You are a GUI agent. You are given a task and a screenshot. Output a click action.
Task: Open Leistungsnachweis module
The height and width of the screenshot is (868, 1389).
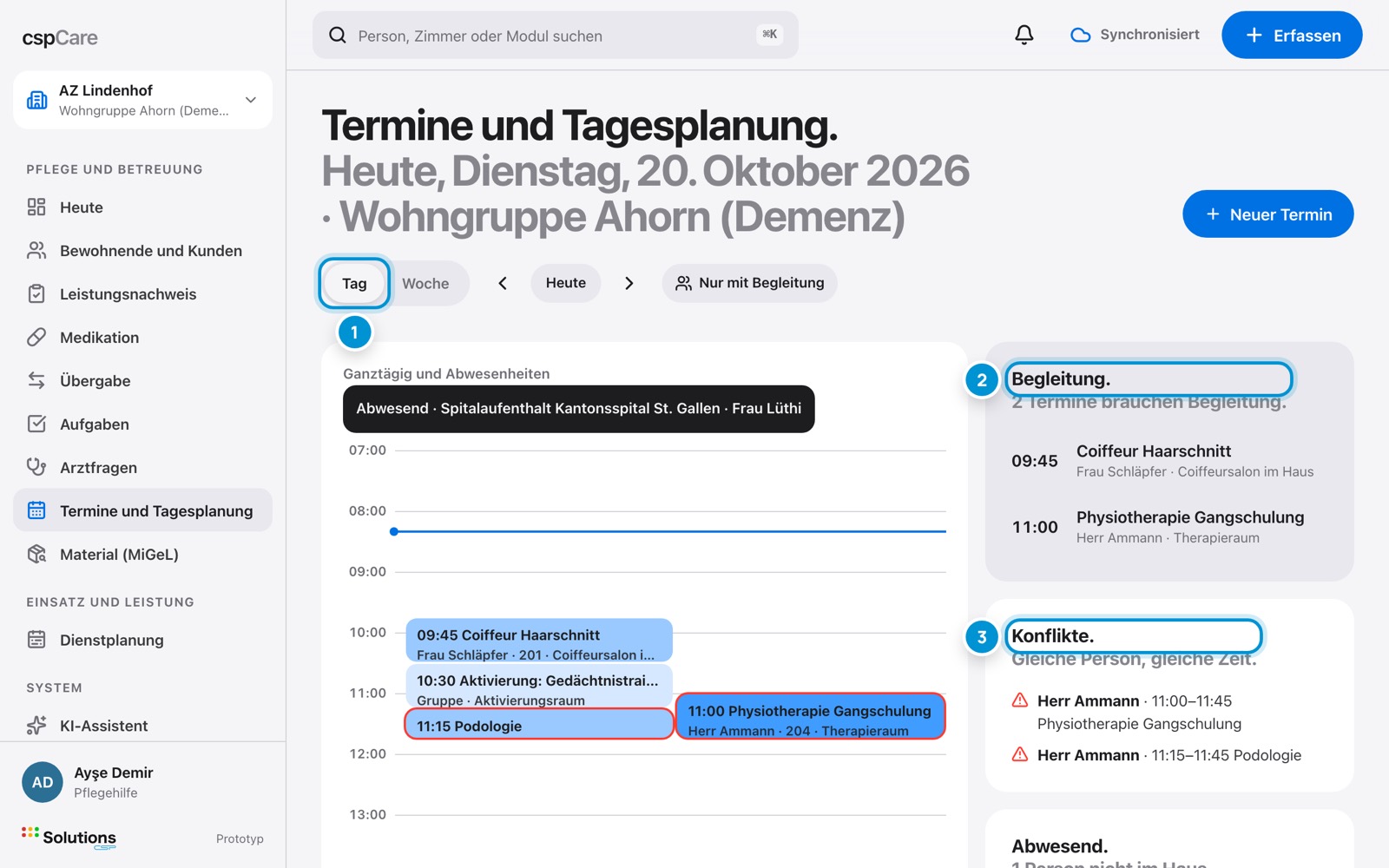coord(142,293)
